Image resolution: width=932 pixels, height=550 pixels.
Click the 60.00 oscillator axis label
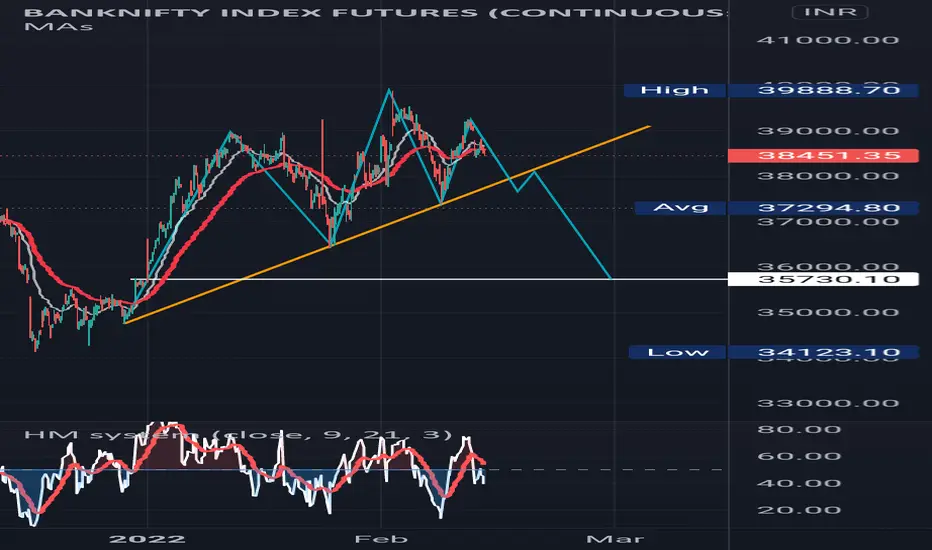coord(799,457)
